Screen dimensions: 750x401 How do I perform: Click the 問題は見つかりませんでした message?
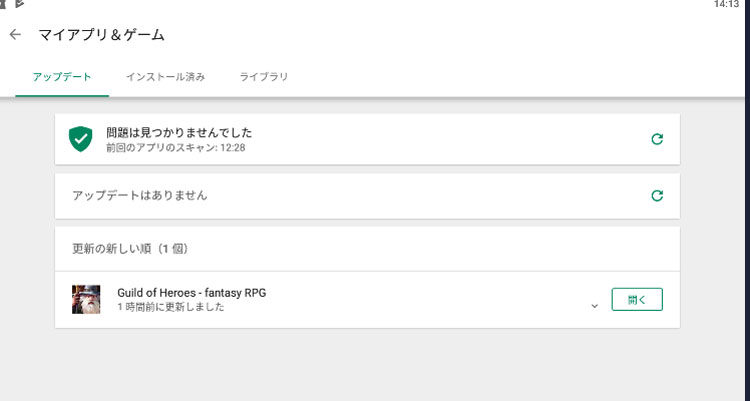[x=179, y=133]
